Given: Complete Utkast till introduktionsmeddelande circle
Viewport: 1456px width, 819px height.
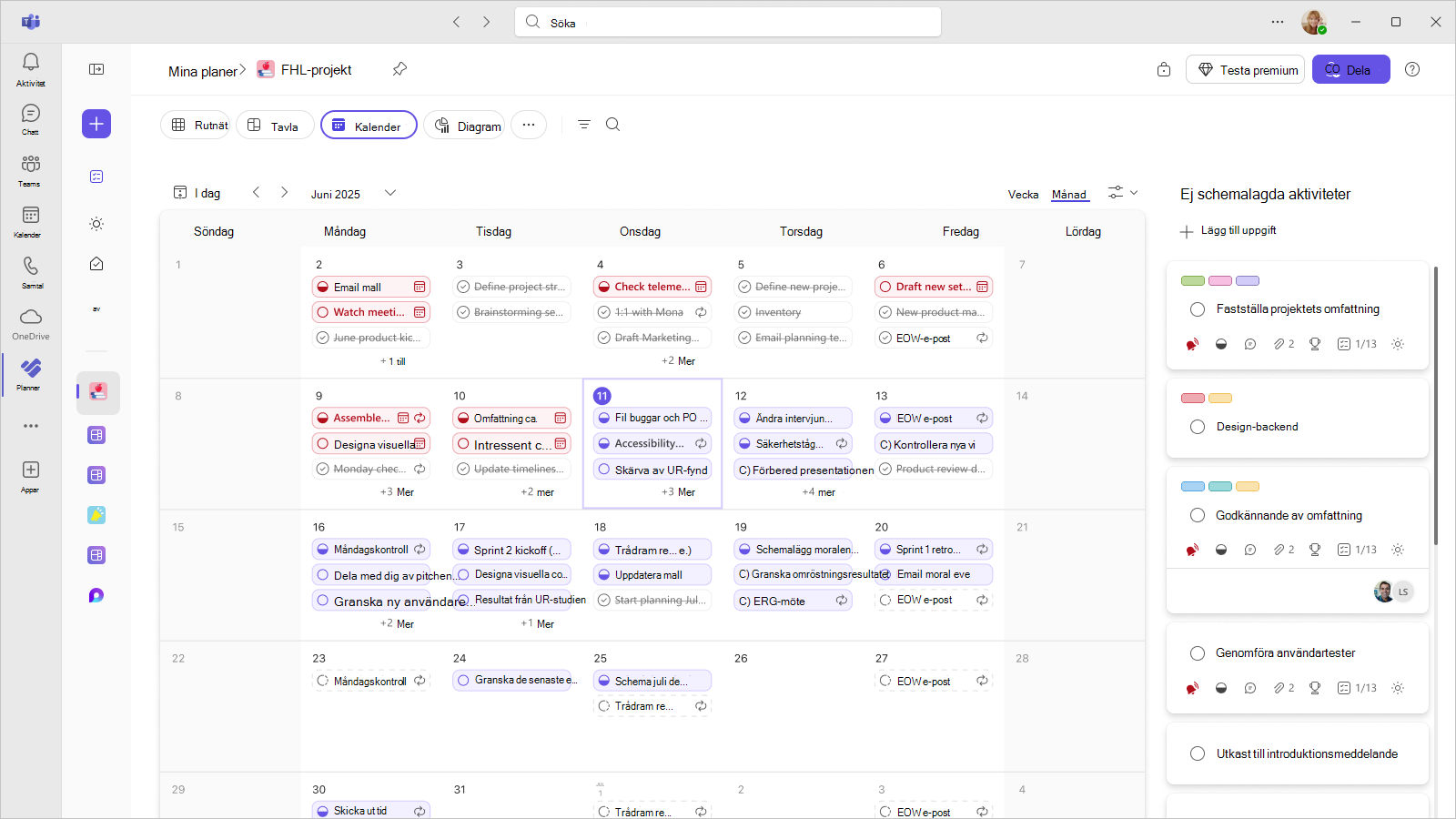Looking at the screenshot, I should point(1198,753).
